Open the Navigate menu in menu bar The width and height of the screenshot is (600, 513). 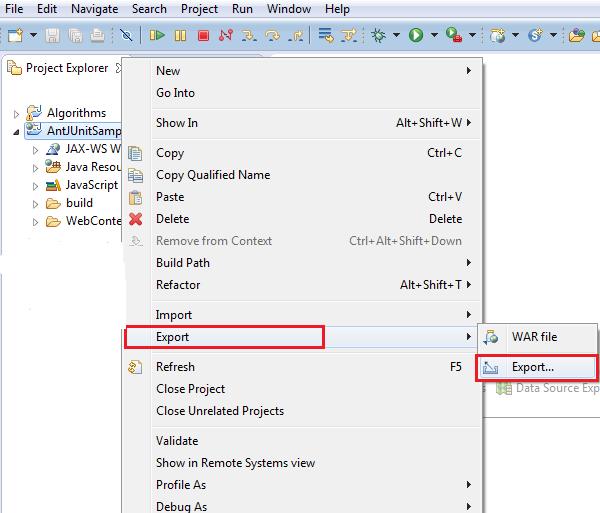tap(94, 9)
